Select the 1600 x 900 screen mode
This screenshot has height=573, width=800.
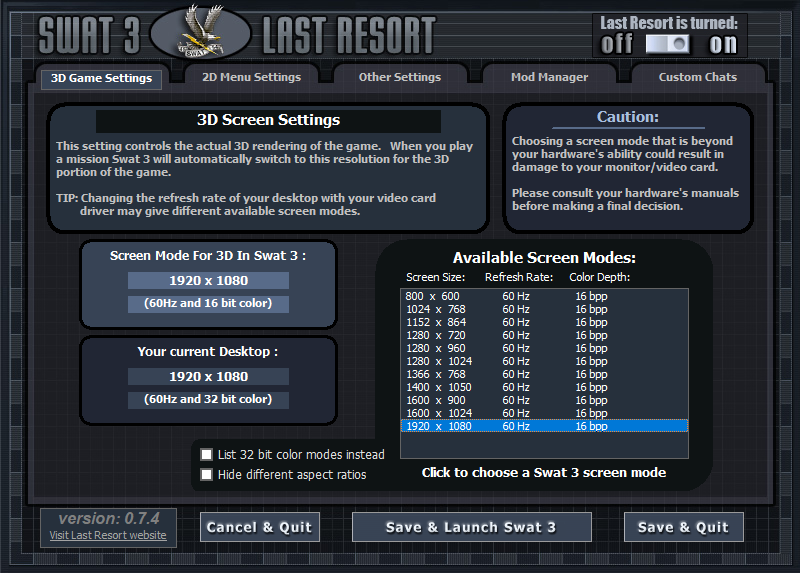click(544, 401)
